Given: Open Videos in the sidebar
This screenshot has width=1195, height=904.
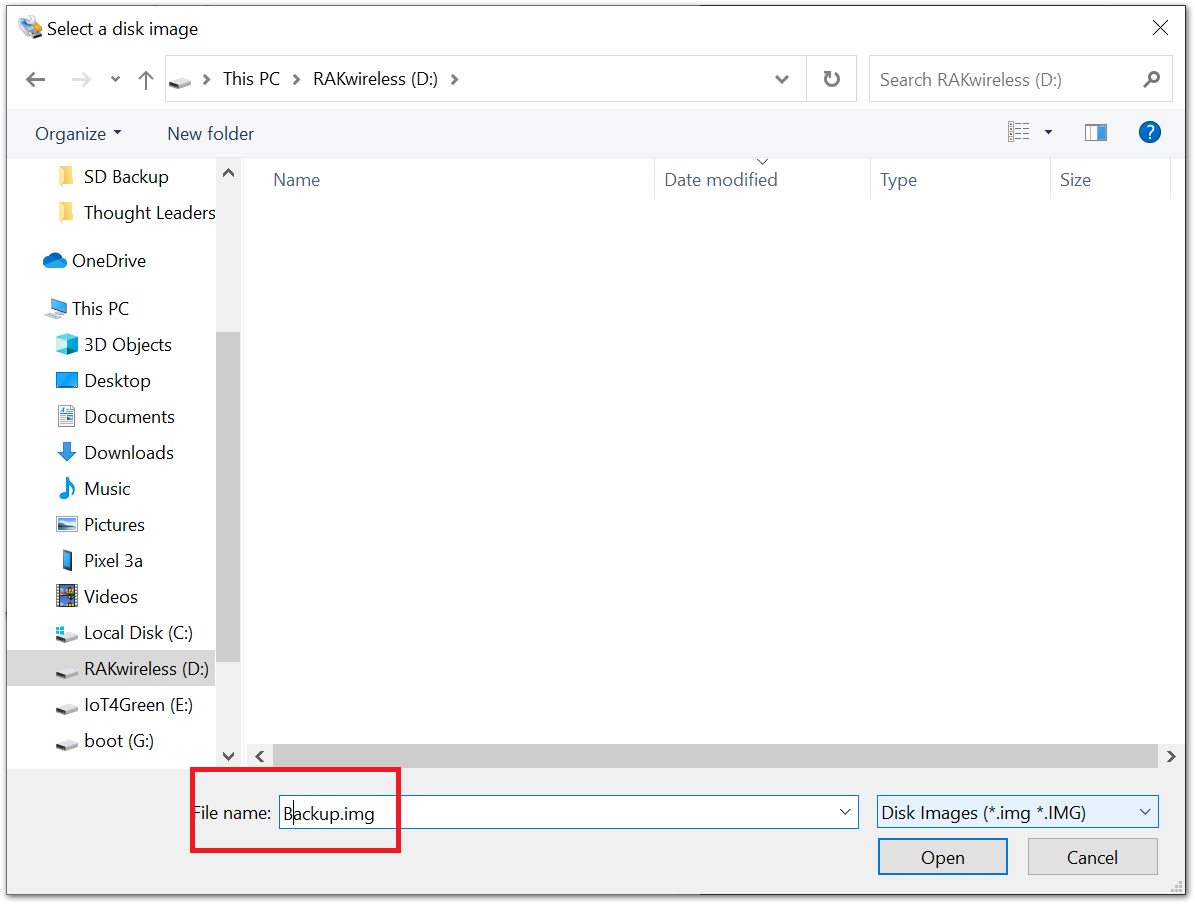Looking at the screenshot, I should point(111,597).
